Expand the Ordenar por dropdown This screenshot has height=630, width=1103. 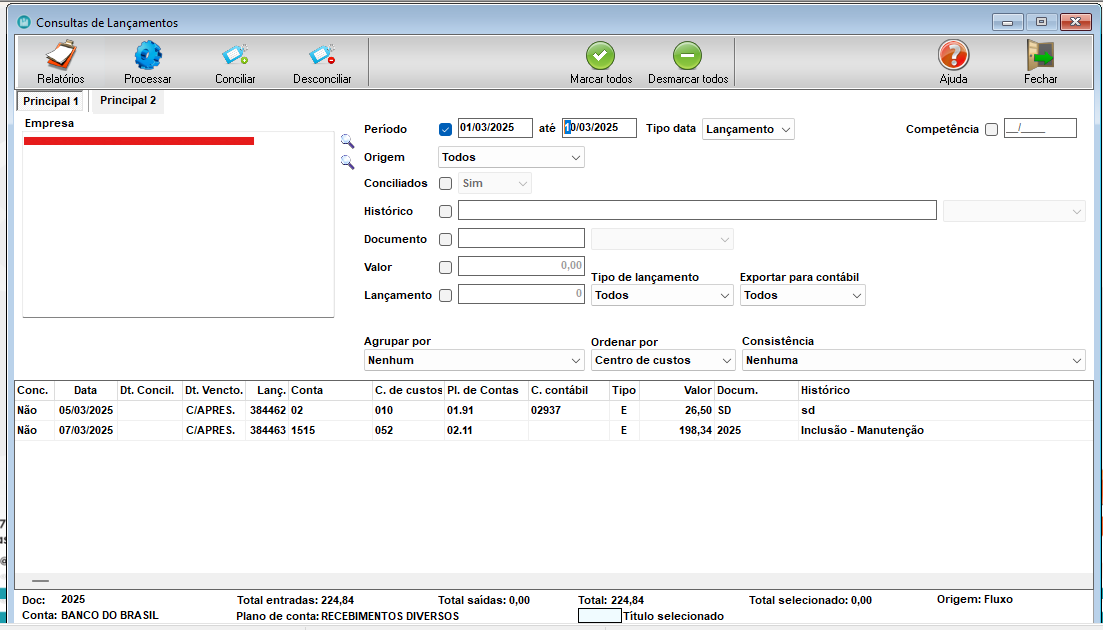662,360
